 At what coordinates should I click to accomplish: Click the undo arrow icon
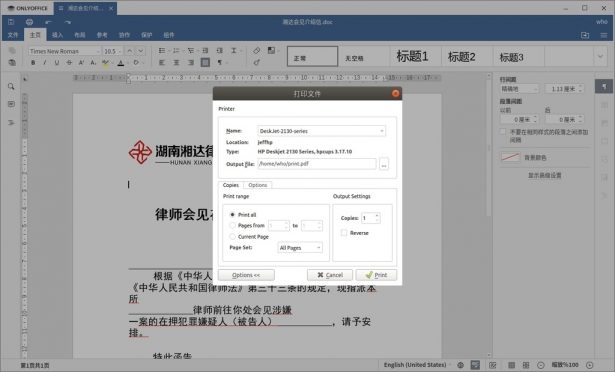tap(48, 22)
